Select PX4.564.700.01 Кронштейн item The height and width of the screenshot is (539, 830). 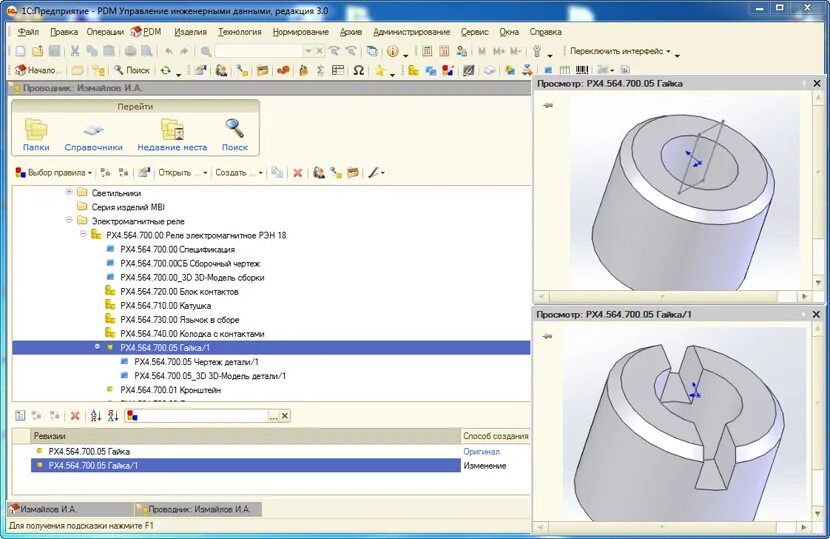(x=170, y=390)
